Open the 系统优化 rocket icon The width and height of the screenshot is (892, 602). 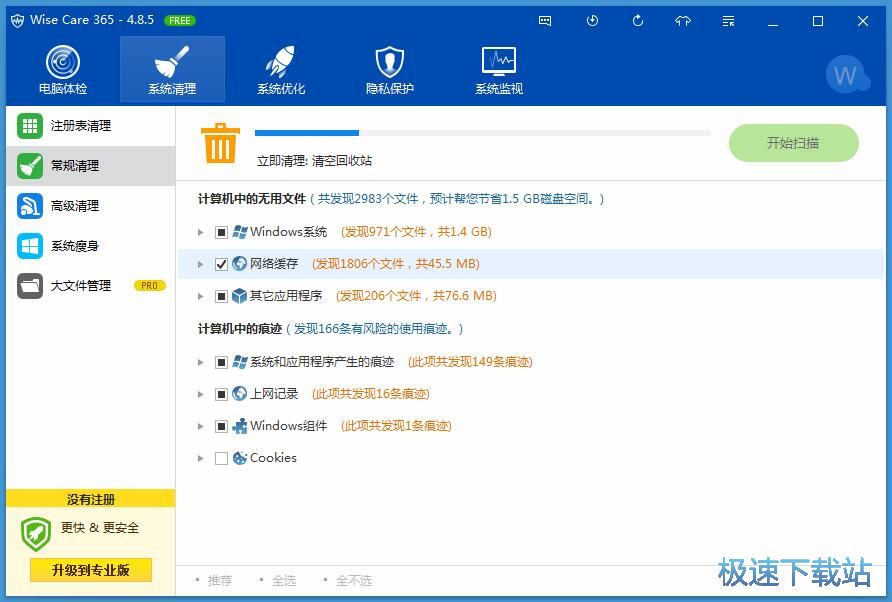pos(280,61)
